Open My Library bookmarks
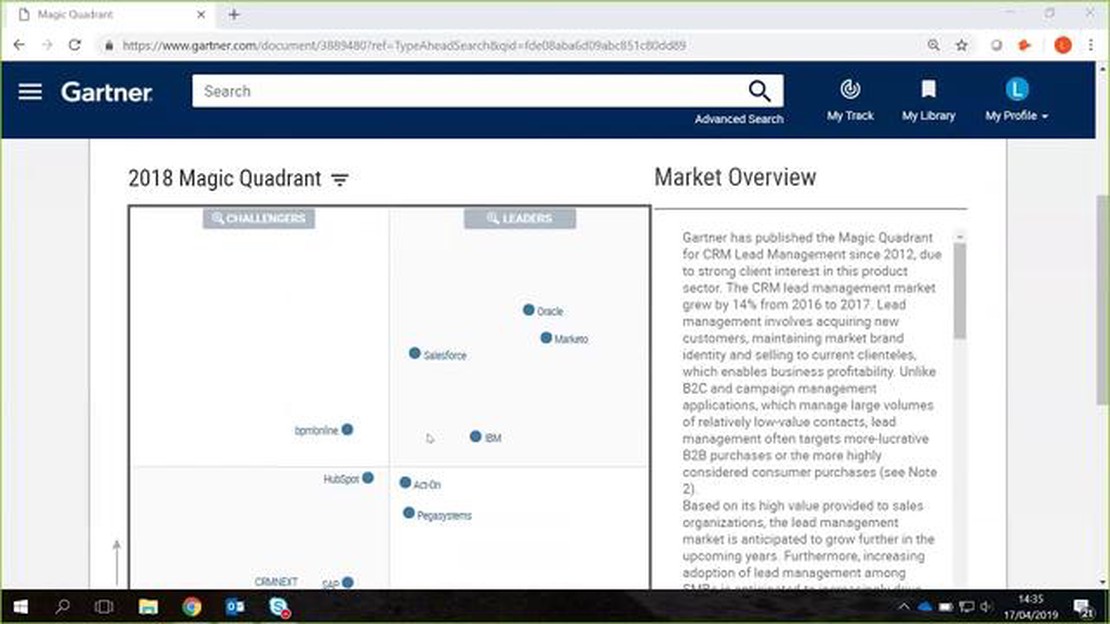Screen dimensions: 1110x624 928,88
